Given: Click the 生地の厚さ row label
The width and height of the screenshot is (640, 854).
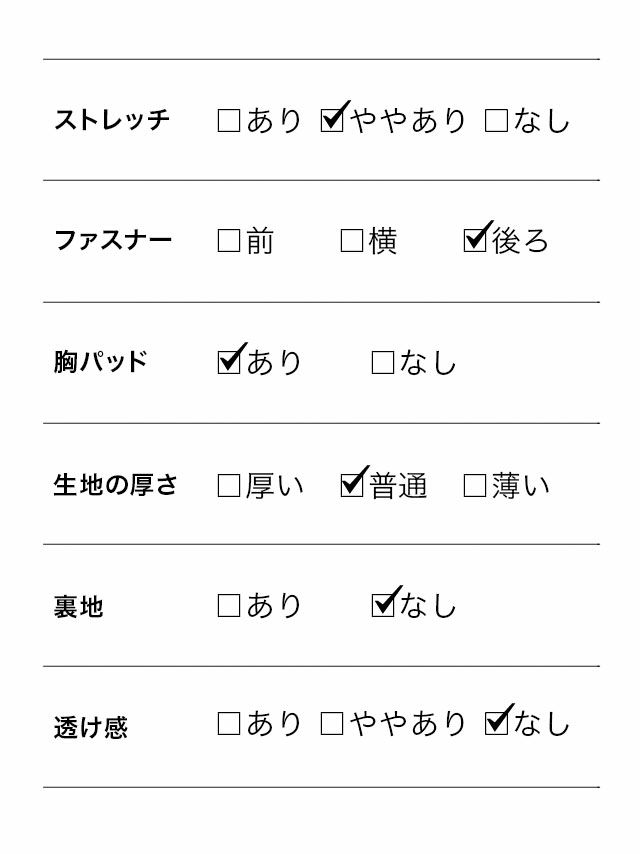Looking at the screenshot, I should click(115, 486).
